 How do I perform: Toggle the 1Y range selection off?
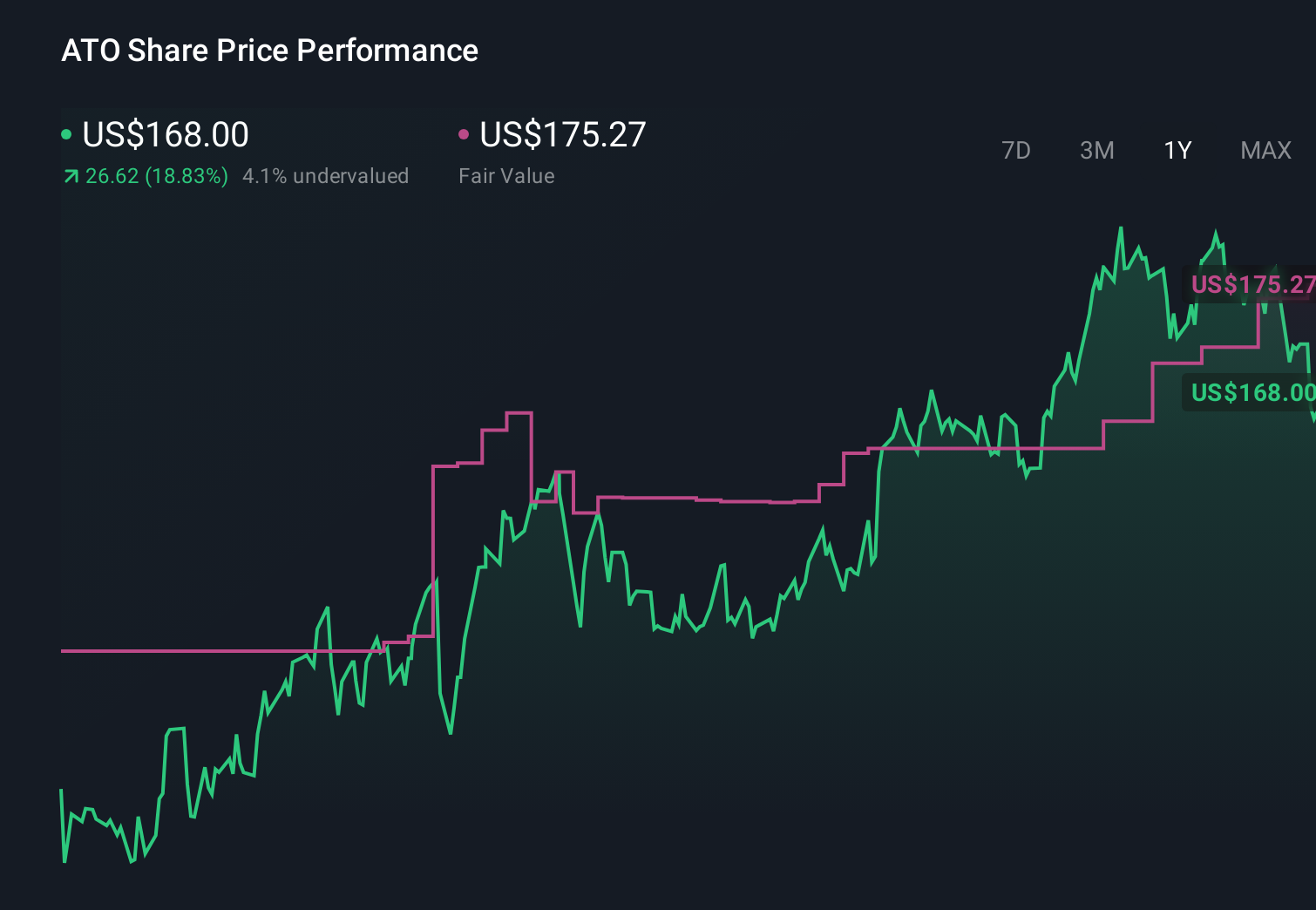click(x=1177, y=150)
